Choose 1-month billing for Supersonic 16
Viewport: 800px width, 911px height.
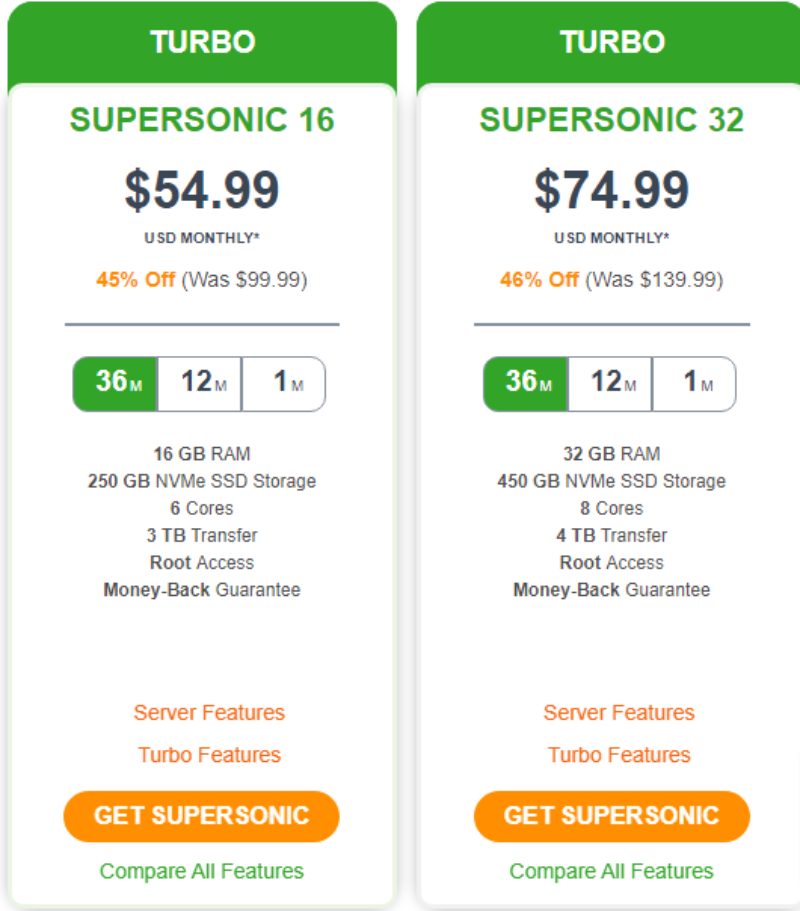pos(284,383)
